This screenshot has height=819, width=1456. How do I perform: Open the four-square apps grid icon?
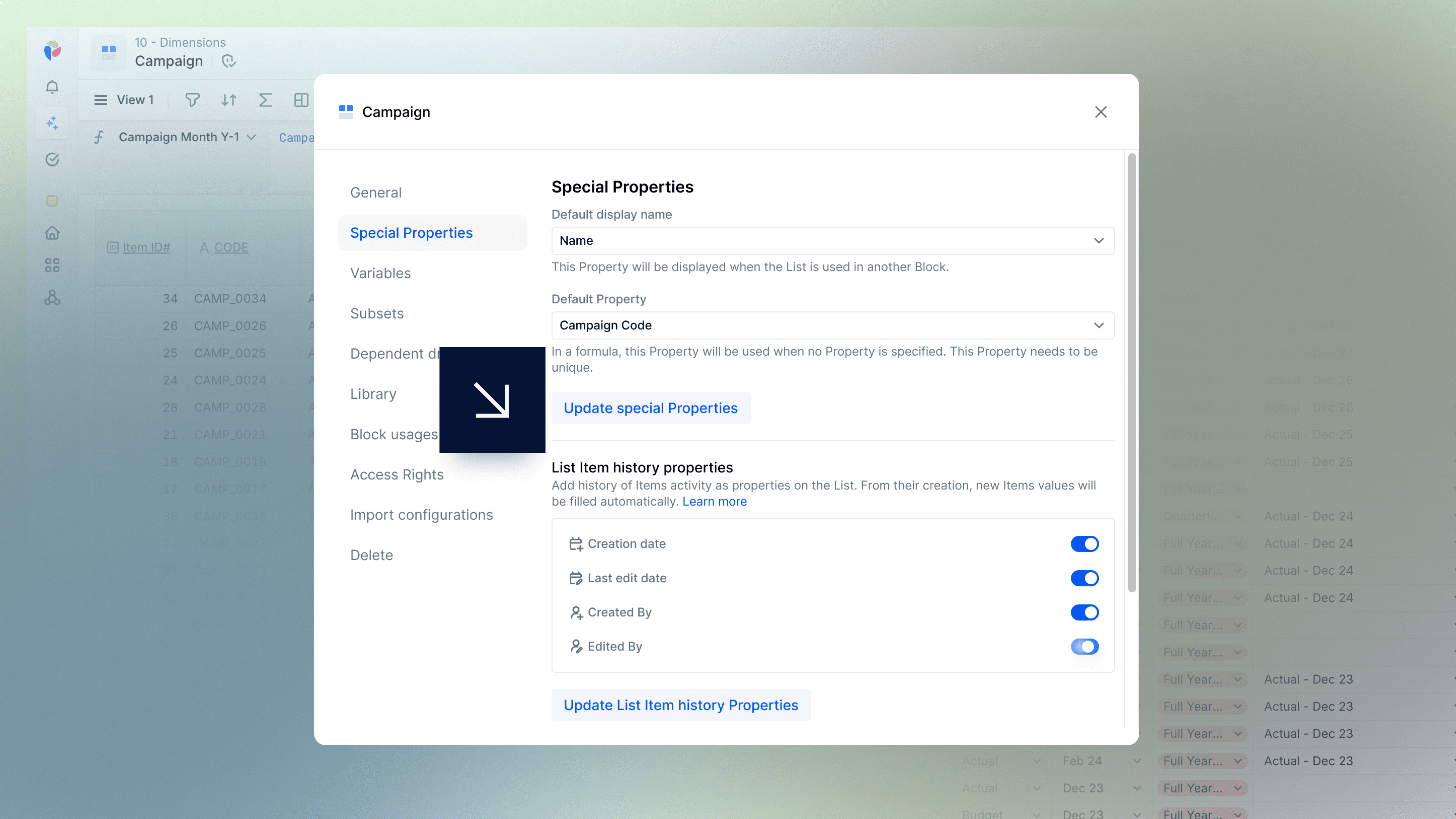[52, 265]
